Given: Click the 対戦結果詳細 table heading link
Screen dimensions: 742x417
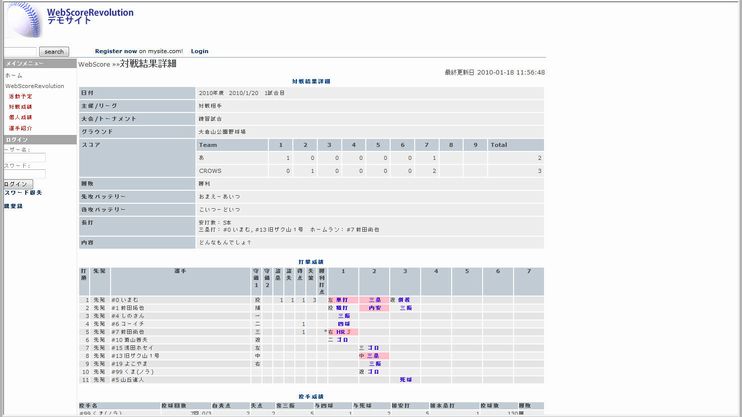Looking at the screenshot, I should [x=311, y=80].
